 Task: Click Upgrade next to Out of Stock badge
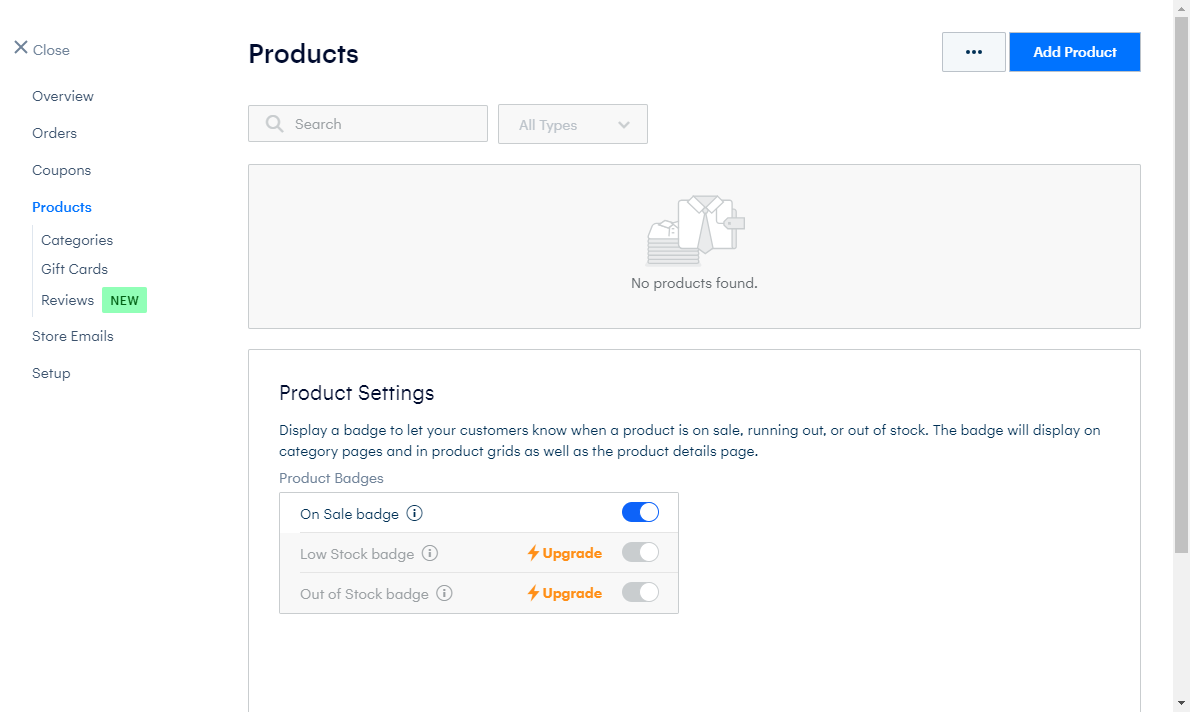point(565,593)
